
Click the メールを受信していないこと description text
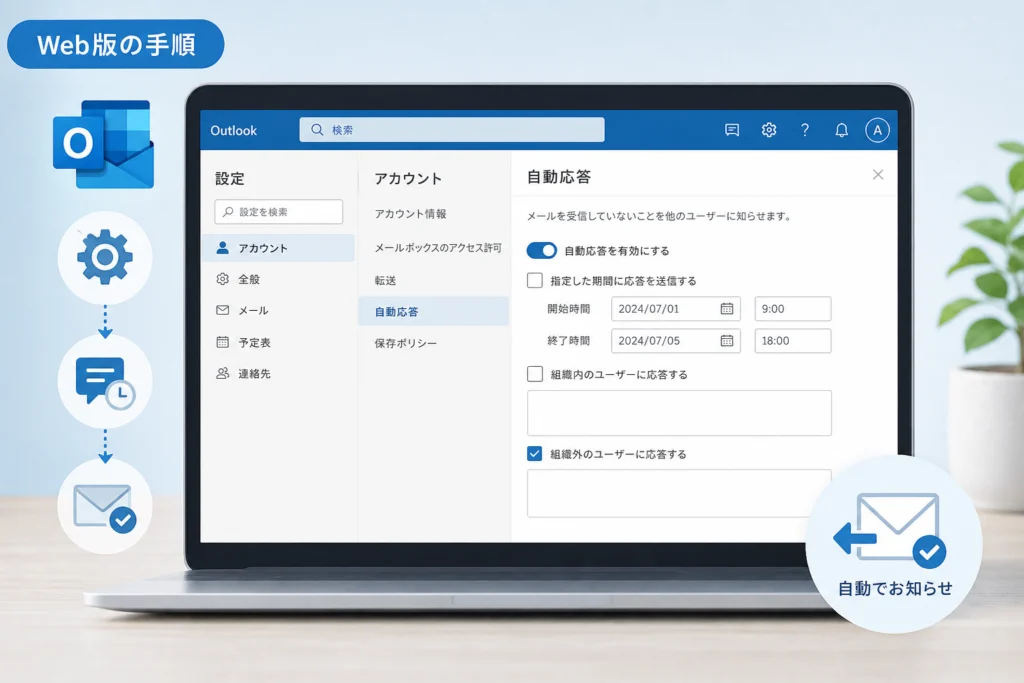659,215
